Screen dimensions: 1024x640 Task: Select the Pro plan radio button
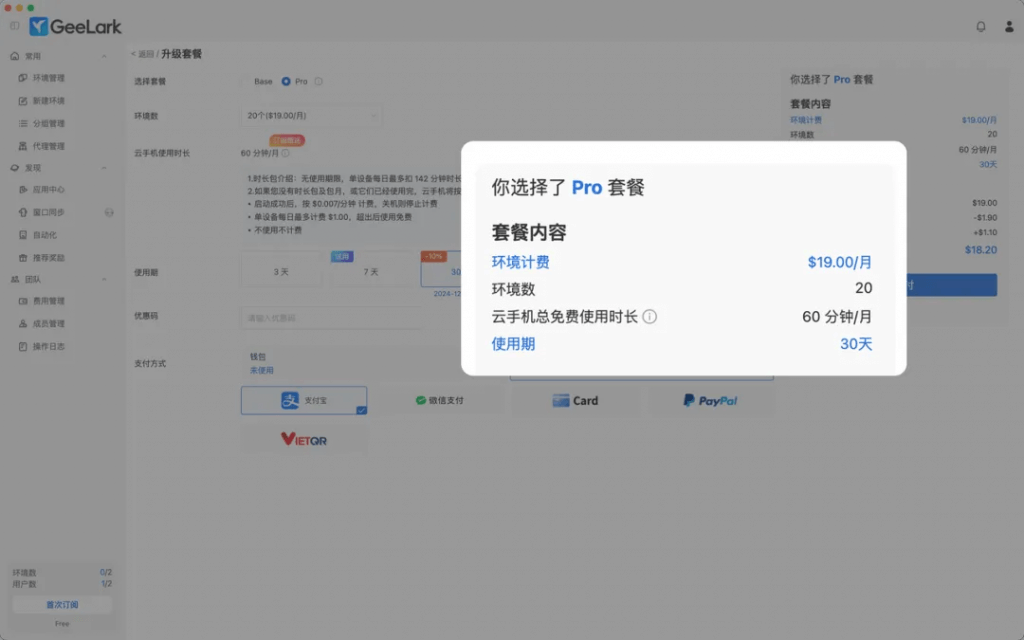[x=286, y=81]
